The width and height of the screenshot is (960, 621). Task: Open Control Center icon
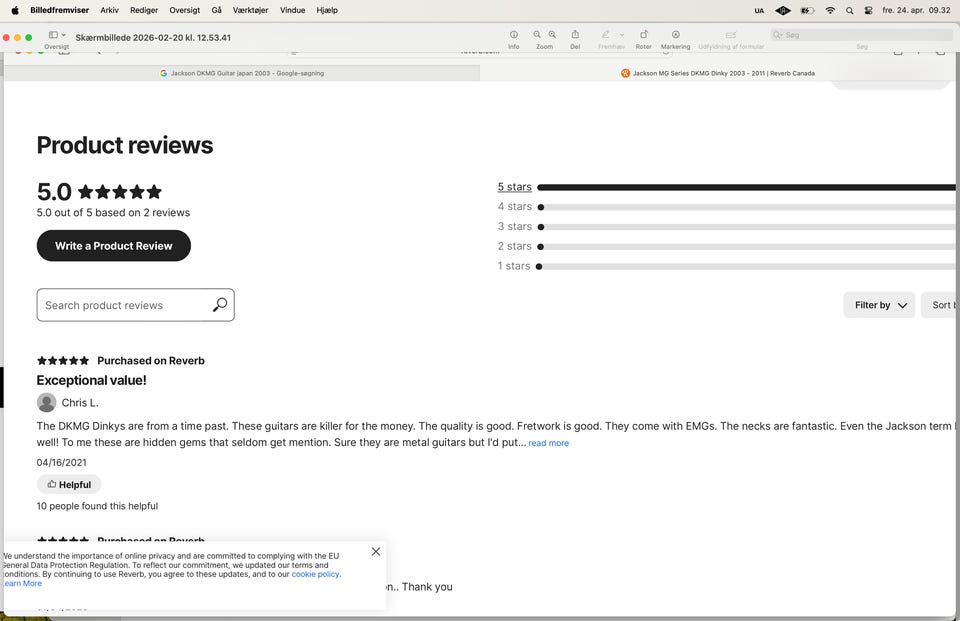point(868,10)
